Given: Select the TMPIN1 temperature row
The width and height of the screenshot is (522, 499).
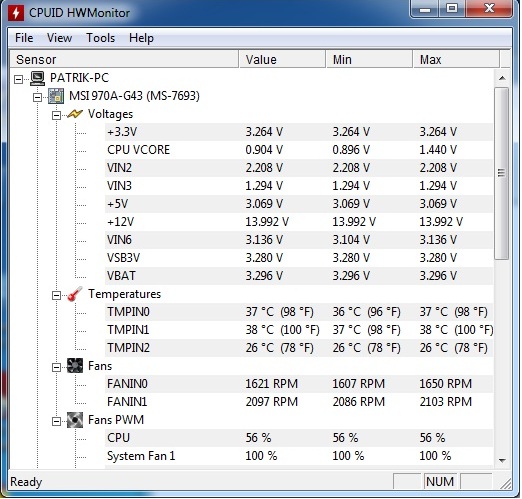Looking at the screenshot, I should point(299,330).
